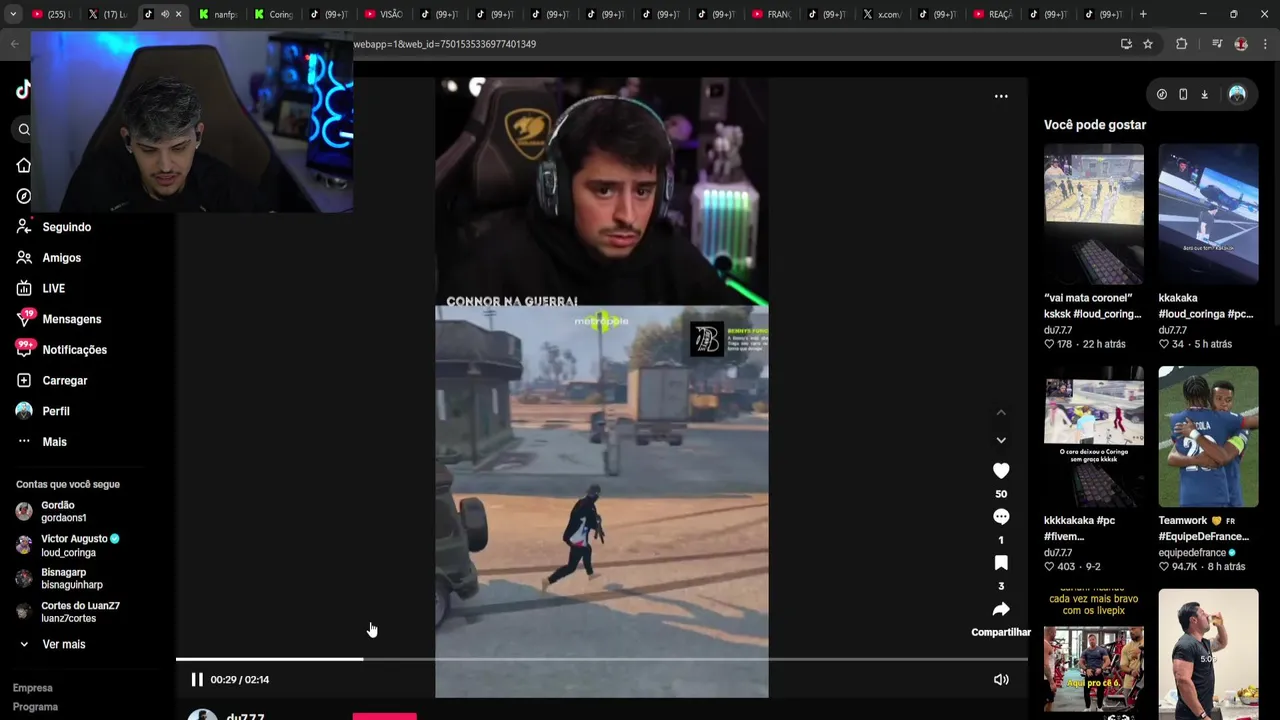Open the Chrome profile avatar in toolbar
This screenshot has height=720, width=1280.
click(1241, 44)
